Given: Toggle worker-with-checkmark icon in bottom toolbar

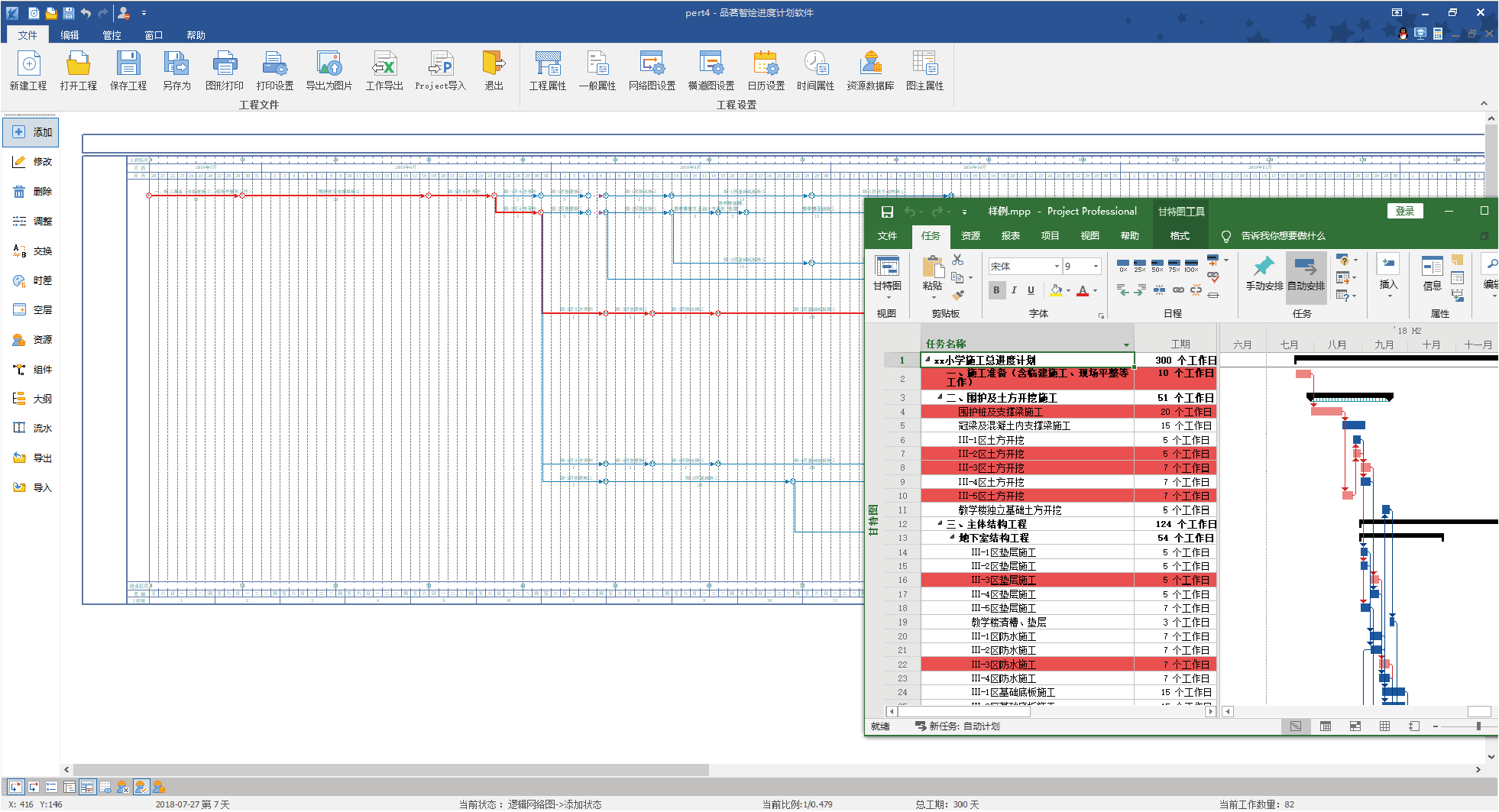Looking at the screenshot, I should point(141,787).
